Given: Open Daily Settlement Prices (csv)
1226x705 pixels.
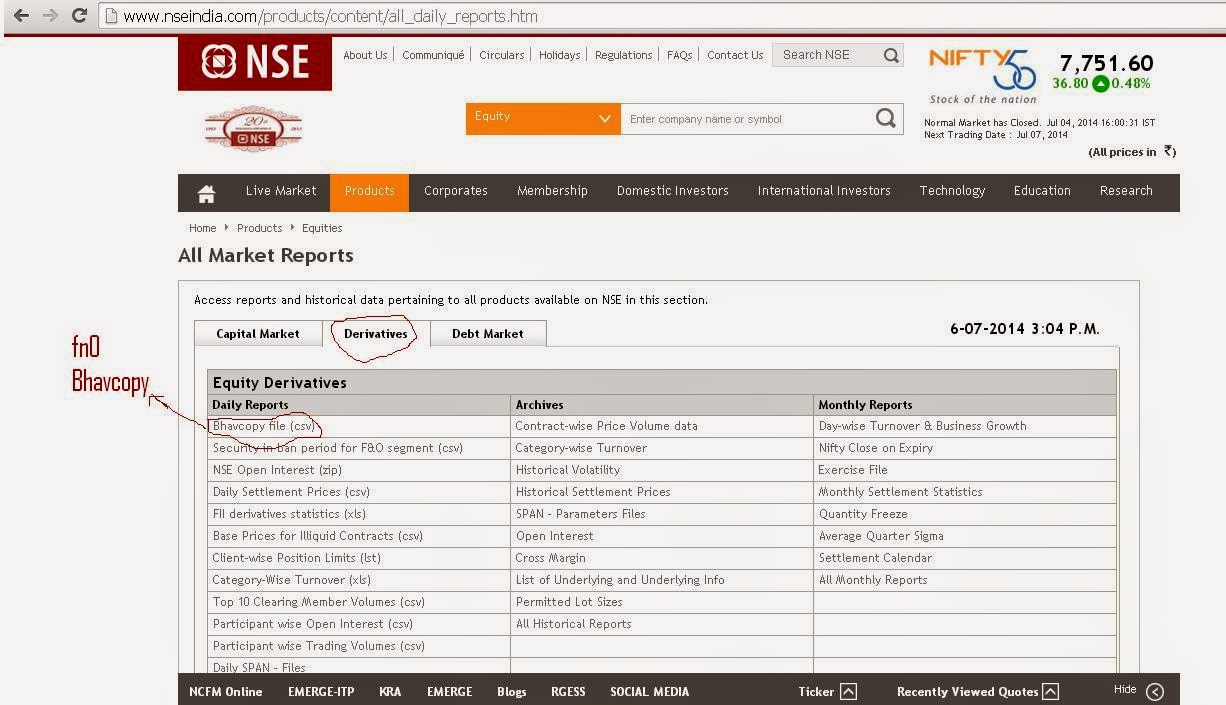Looking at the screenshot, I should pos(291,492).
